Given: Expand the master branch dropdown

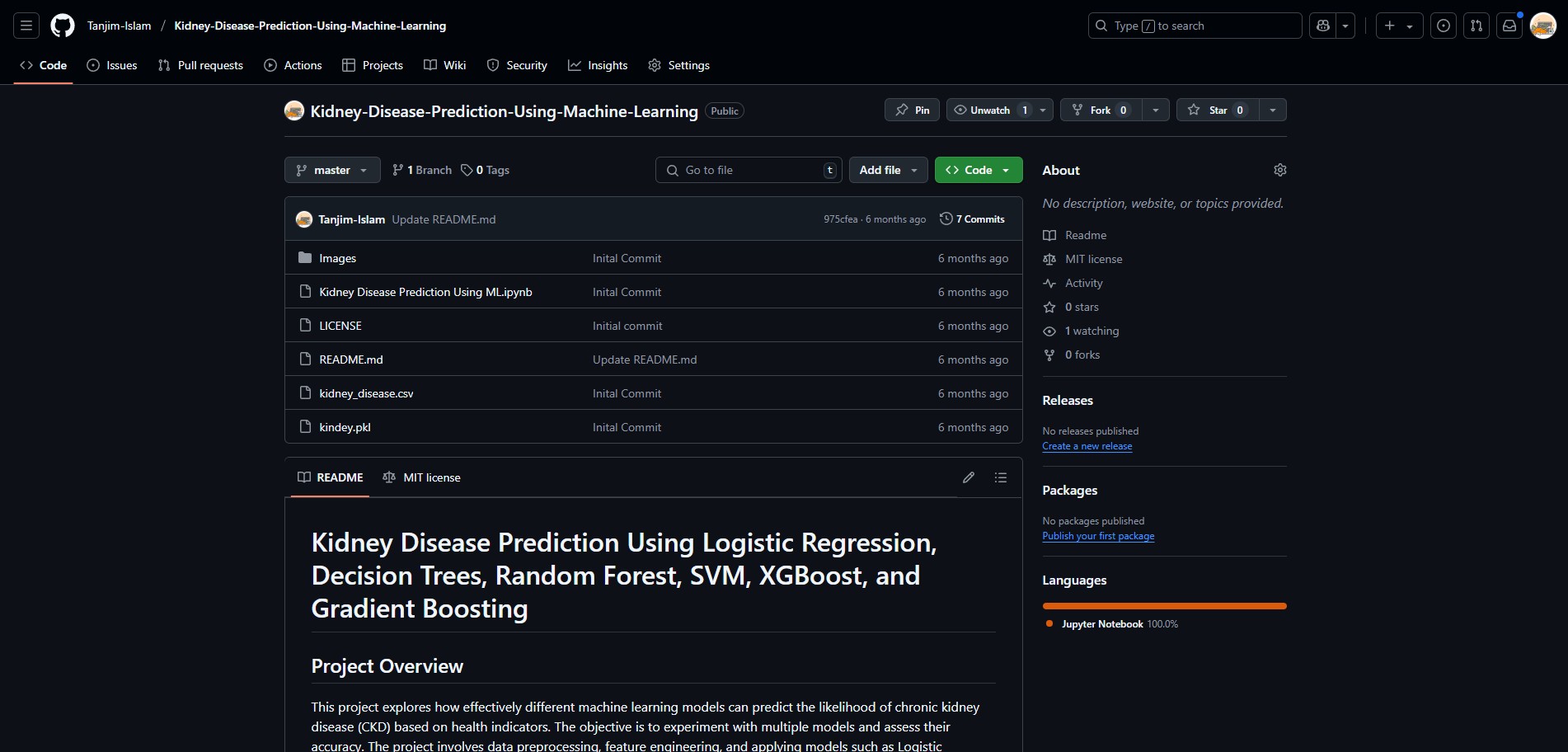Looking at the screenshot, I should pos(332,170).
